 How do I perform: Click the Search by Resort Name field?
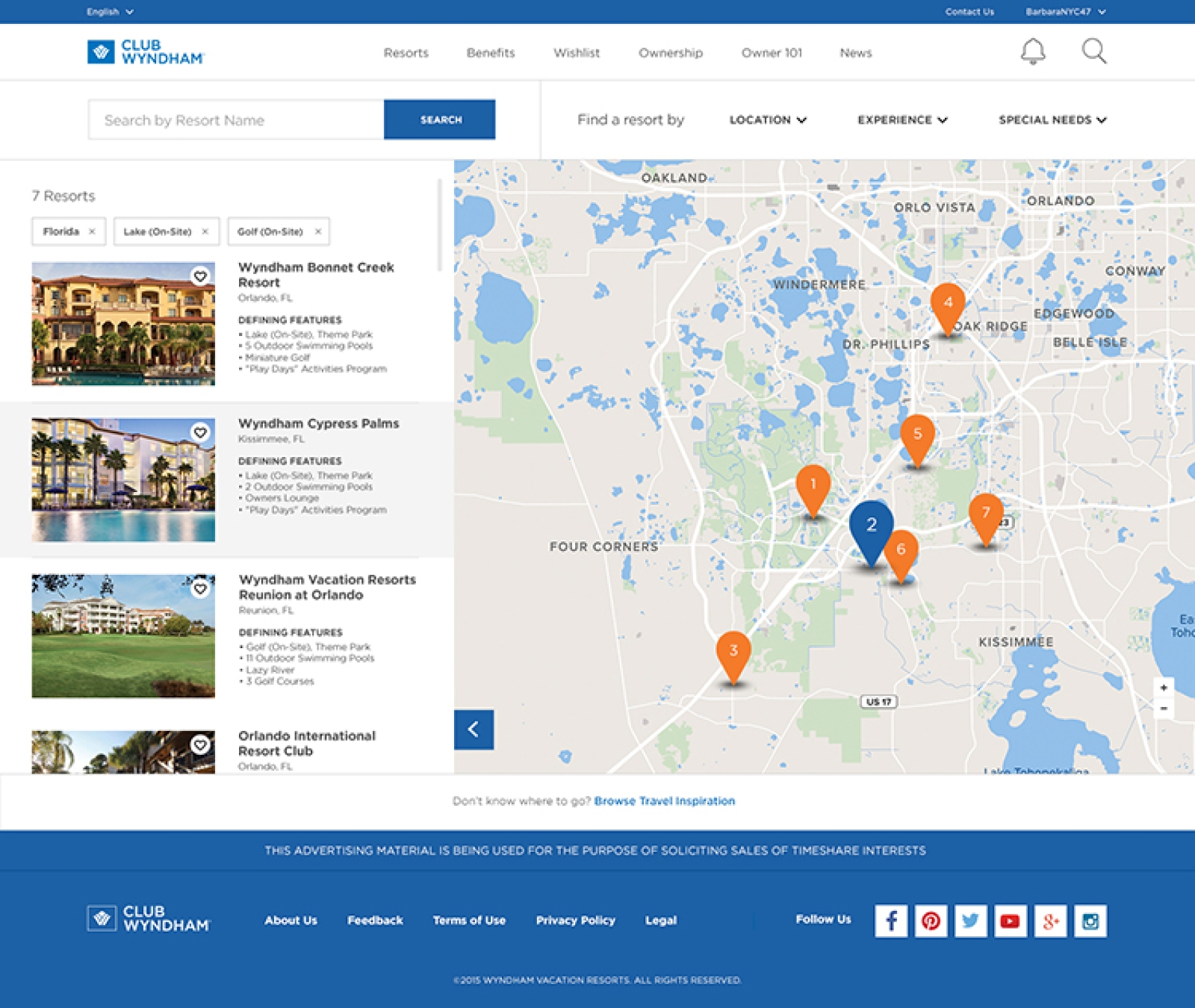pyautogui.click(x=235, y=120)
